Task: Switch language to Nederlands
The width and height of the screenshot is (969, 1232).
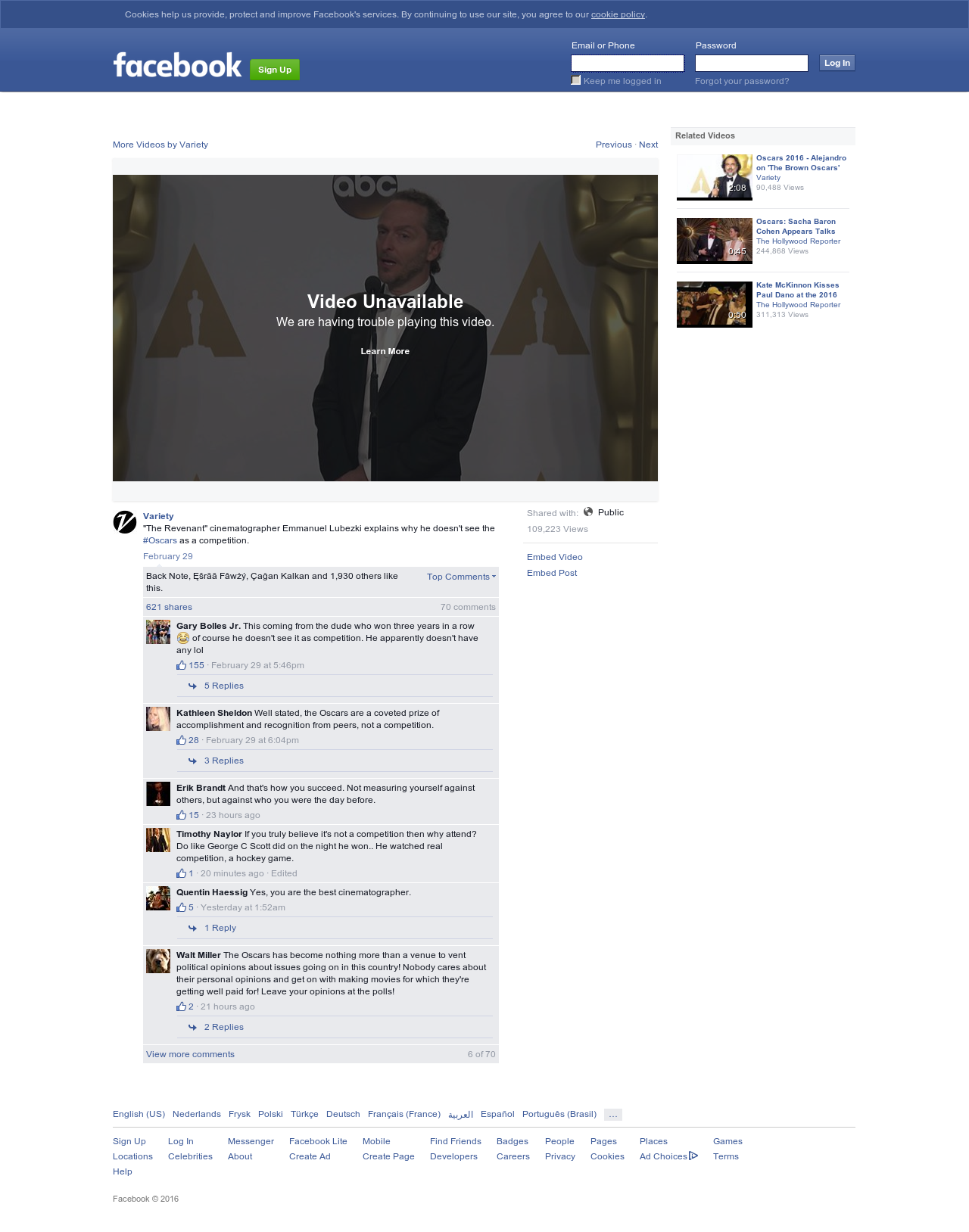Action: 197,1114
